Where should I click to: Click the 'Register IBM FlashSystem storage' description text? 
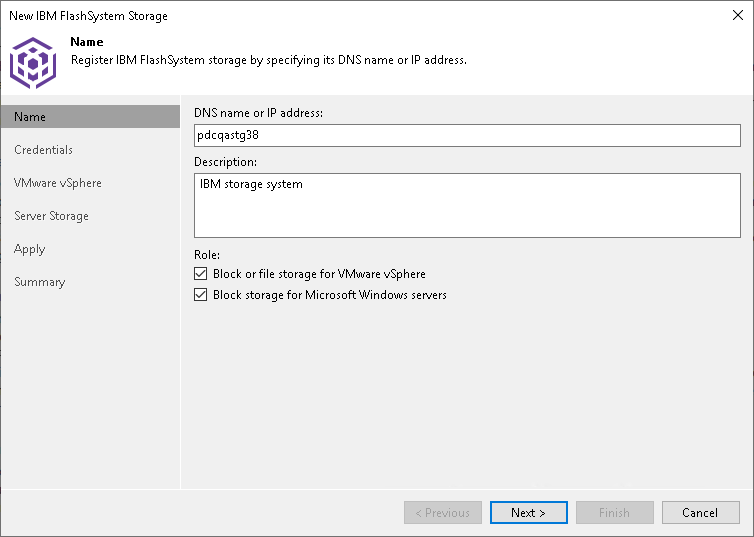tap(269, 60)
